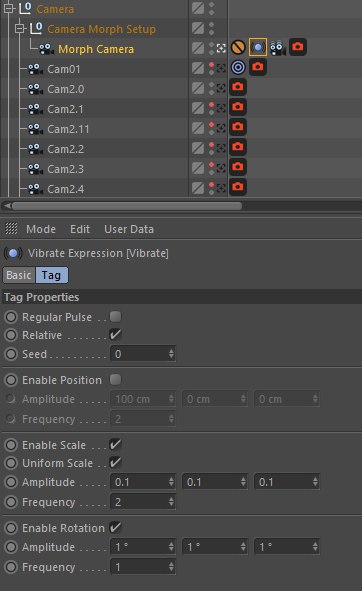Click the Attribute Manager grip icon

(11, 228)
